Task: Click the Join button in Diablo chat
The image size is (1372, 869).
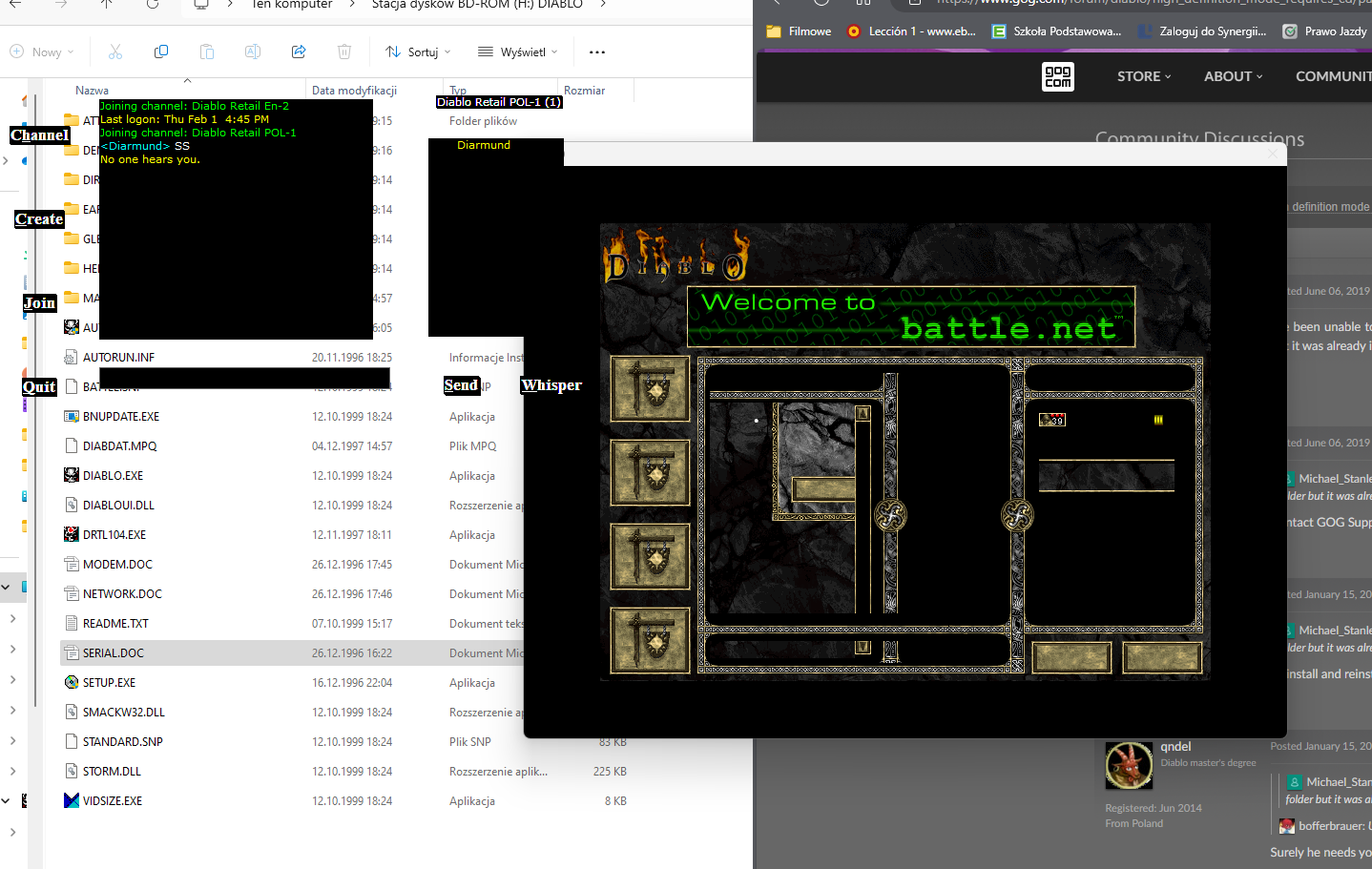Action: click(40, 303)
